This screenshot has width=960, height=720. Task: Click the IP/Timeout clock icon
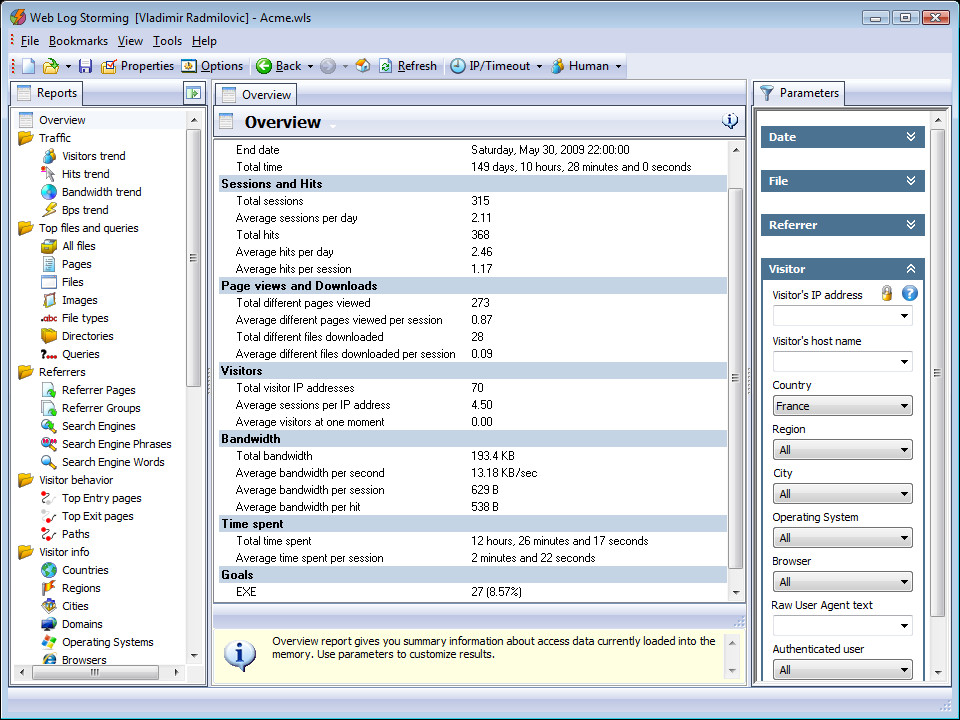458,66
